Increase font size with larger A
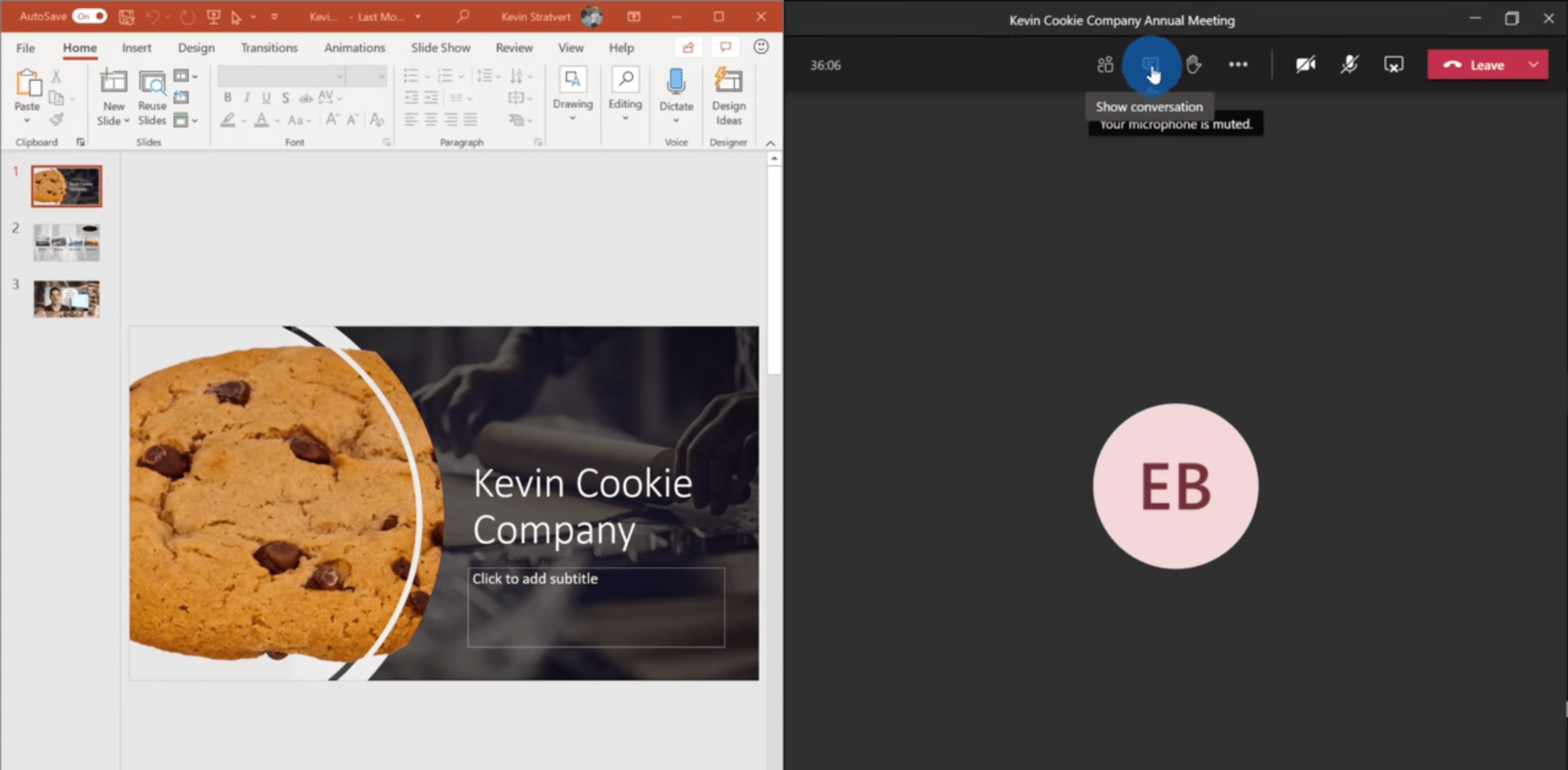 tap(333, 119)
